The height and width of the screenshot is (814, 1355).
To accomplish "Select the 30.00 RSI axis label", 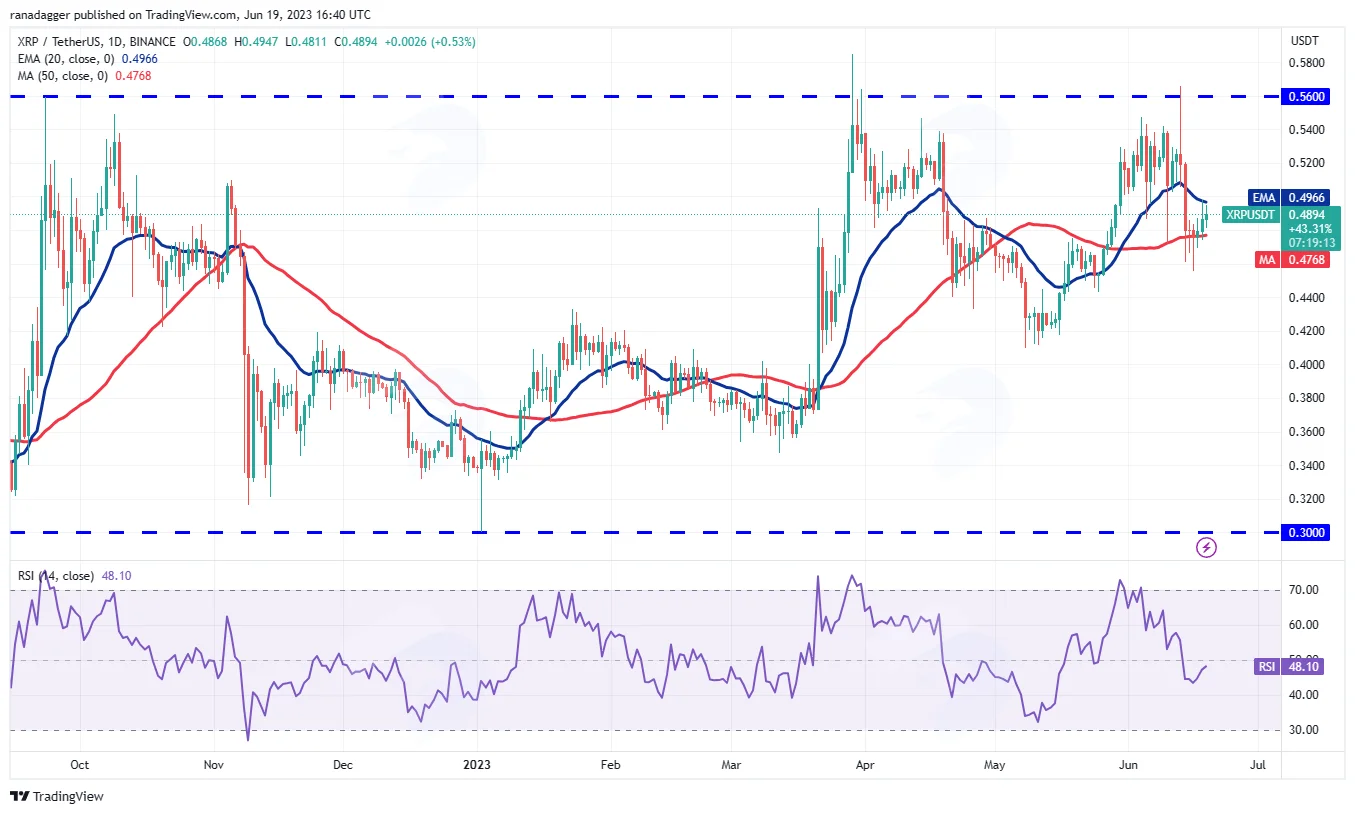I will click(1306, 730).
